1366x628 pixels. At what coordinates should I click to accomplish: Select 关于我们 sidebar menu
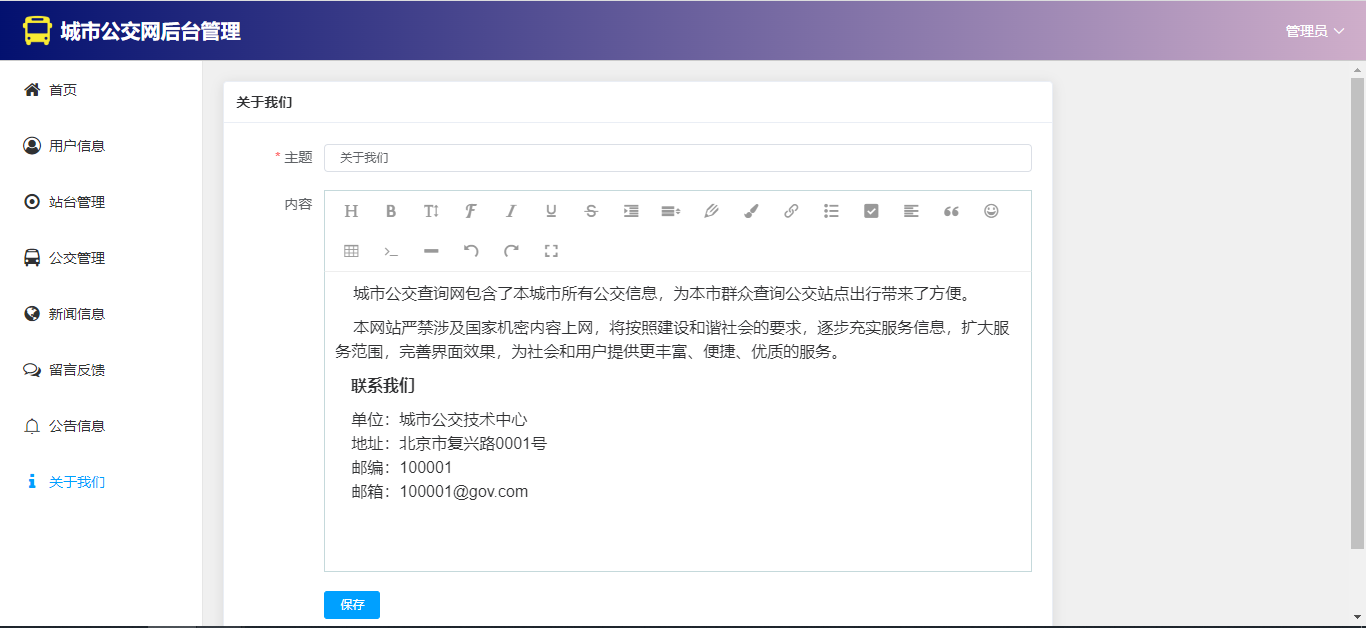click(x=101, y=482)
